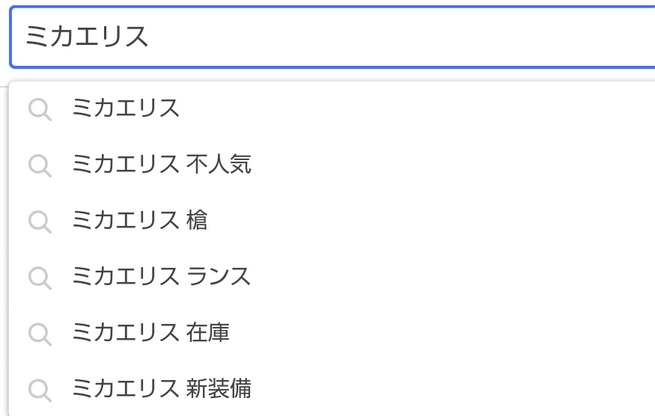Focus the search input box
655x416 pixels.
[x=332, y=37]
